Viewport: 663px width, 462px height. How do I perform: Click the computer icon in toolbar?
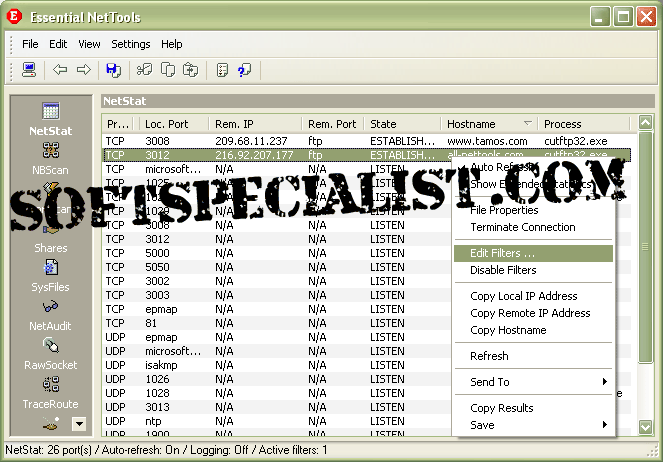click(29, 70)
